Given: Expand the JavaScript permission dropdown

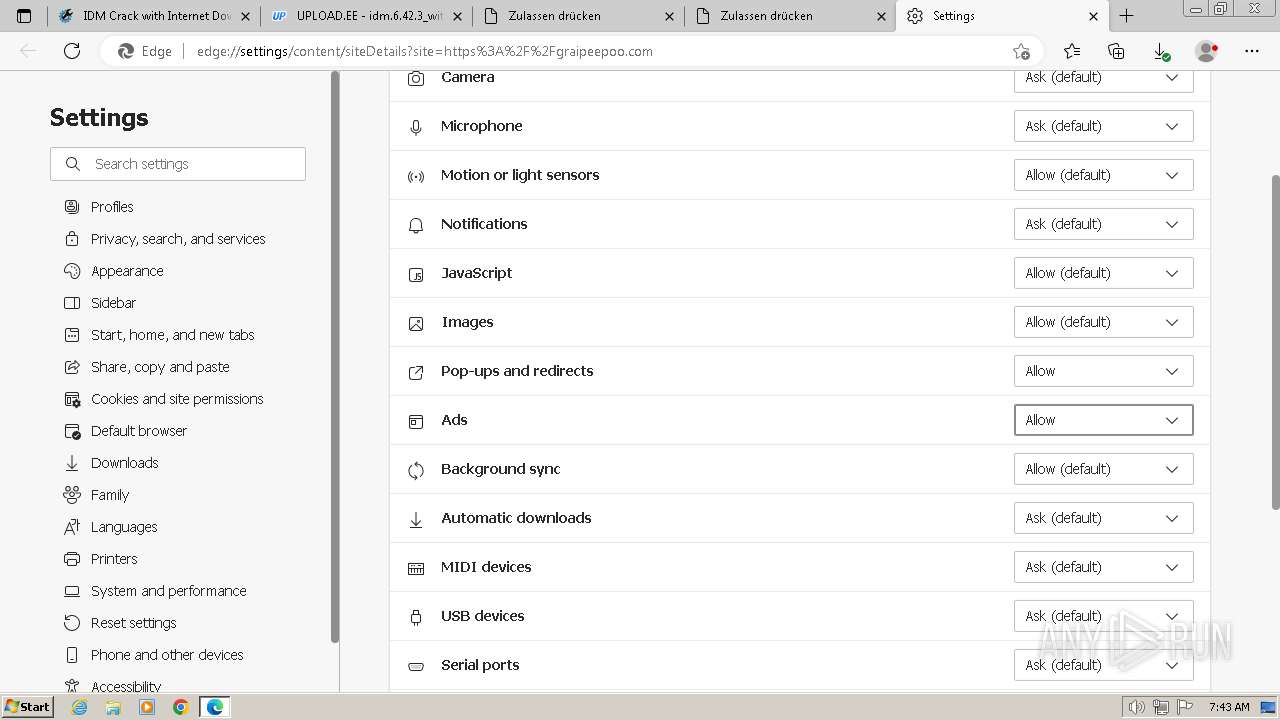Looking at the screenshot, I should pos(1103,273).
